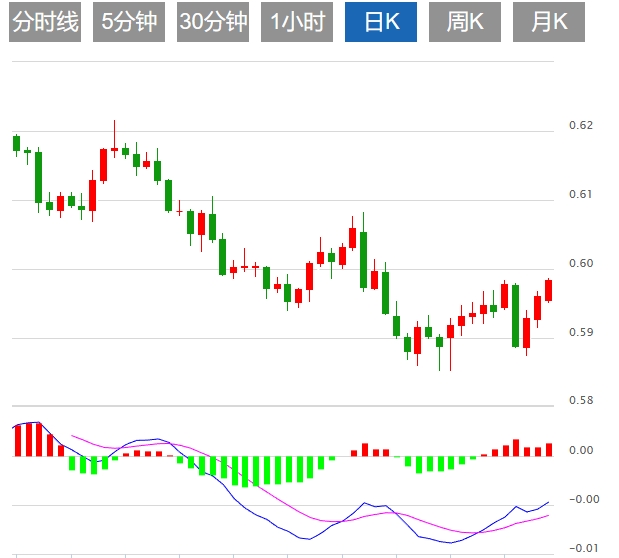Open the 30分钟 chart view
The height and width of the screenshot is (558, 619).
[x=213, y=22]
